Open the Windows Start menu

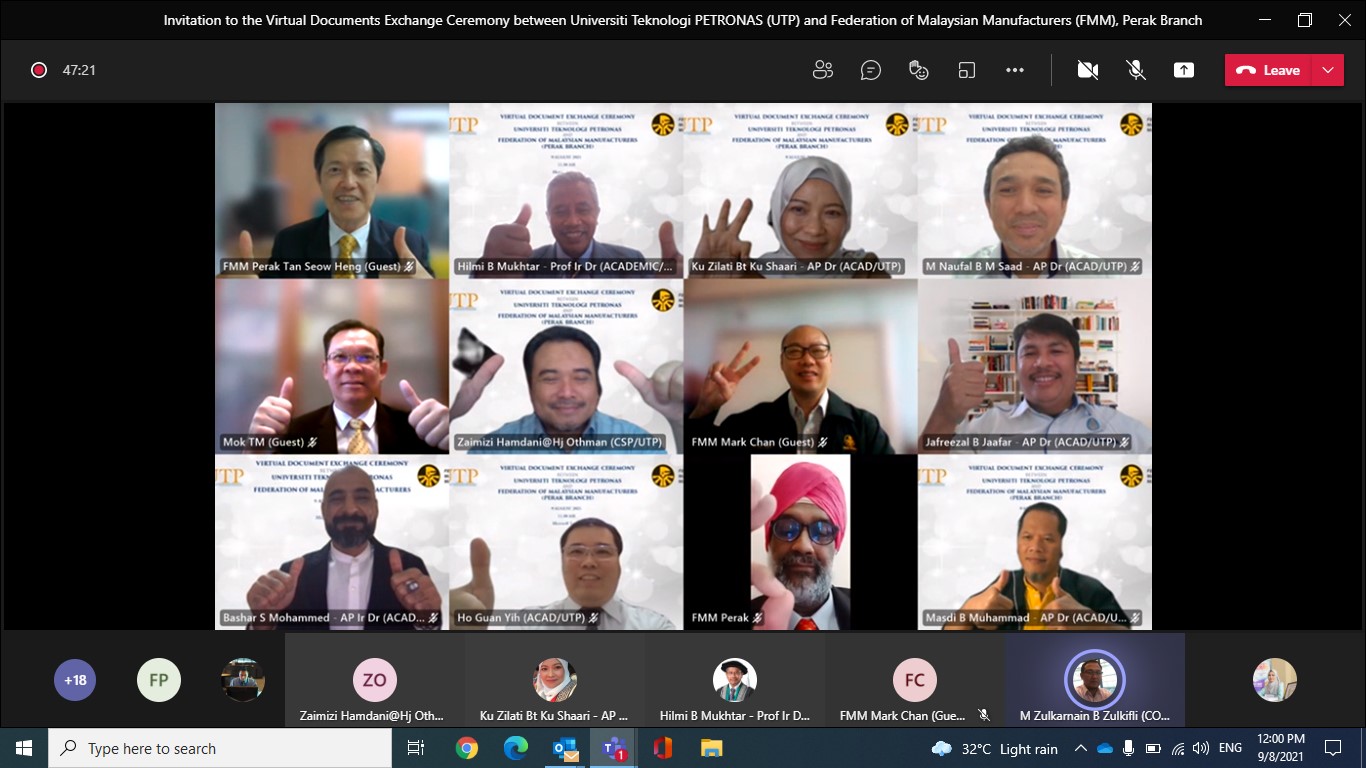[24, 748]
